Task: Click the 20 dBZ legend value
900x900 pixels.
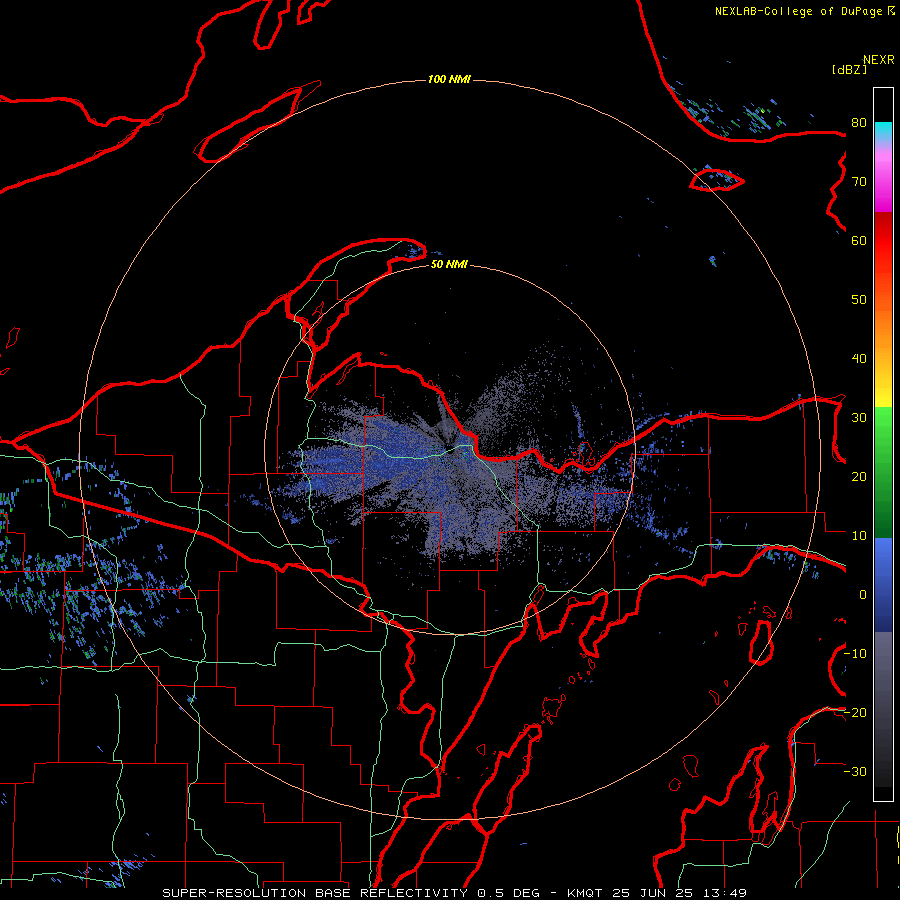Action: 859,477
